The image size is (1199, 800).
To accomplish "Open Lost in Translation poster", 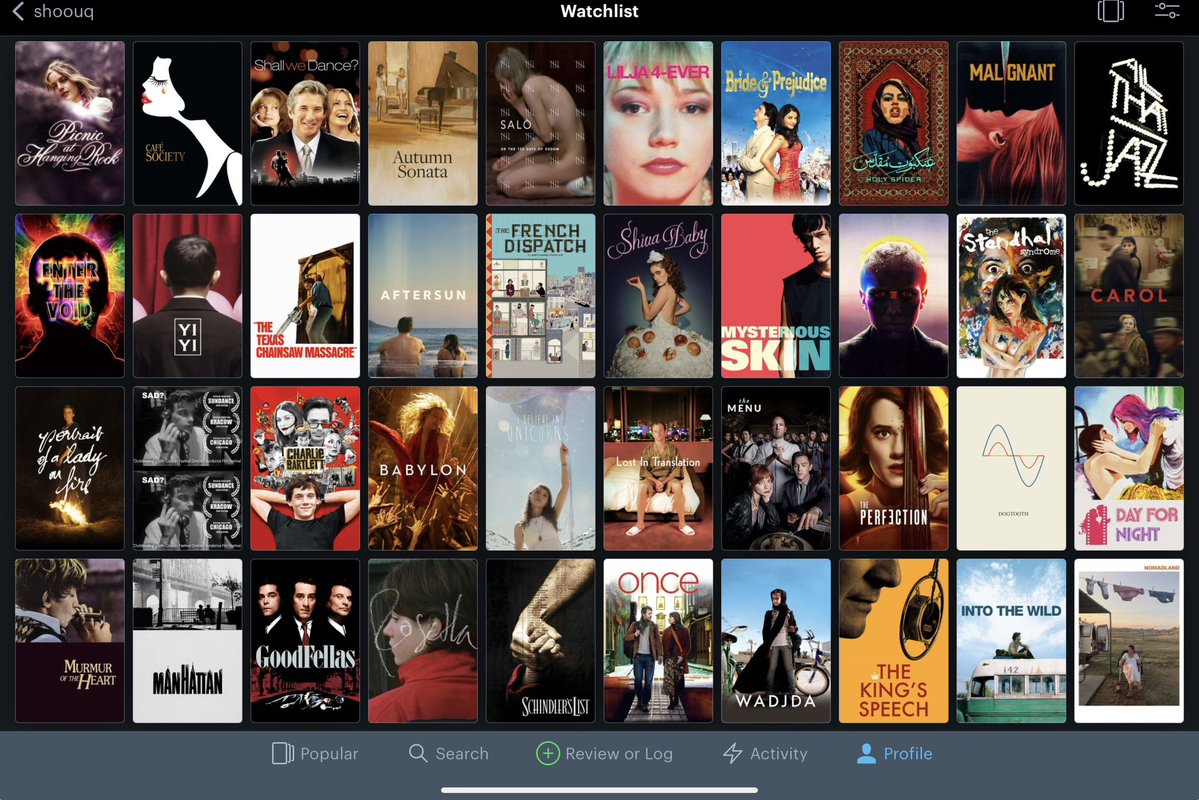I will click(658, 468).
